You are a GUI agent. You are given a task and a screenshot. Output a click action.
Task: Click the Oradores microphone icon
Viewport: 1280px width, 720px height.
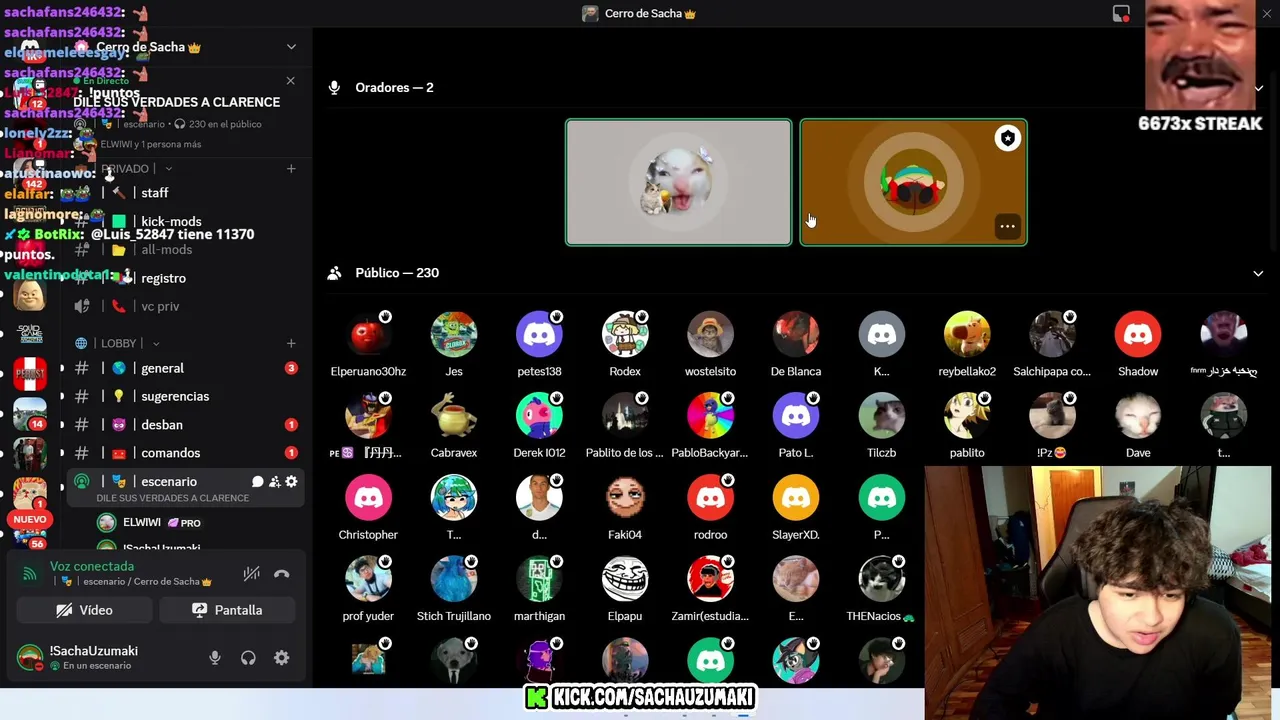pos(335,88)
